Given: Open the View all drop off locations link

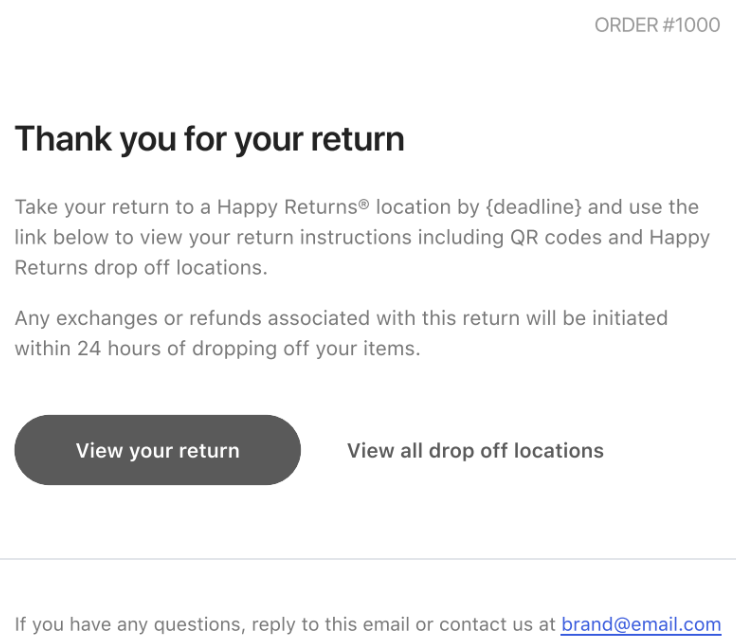Looking at the screenshot, I should coord(475,450).
